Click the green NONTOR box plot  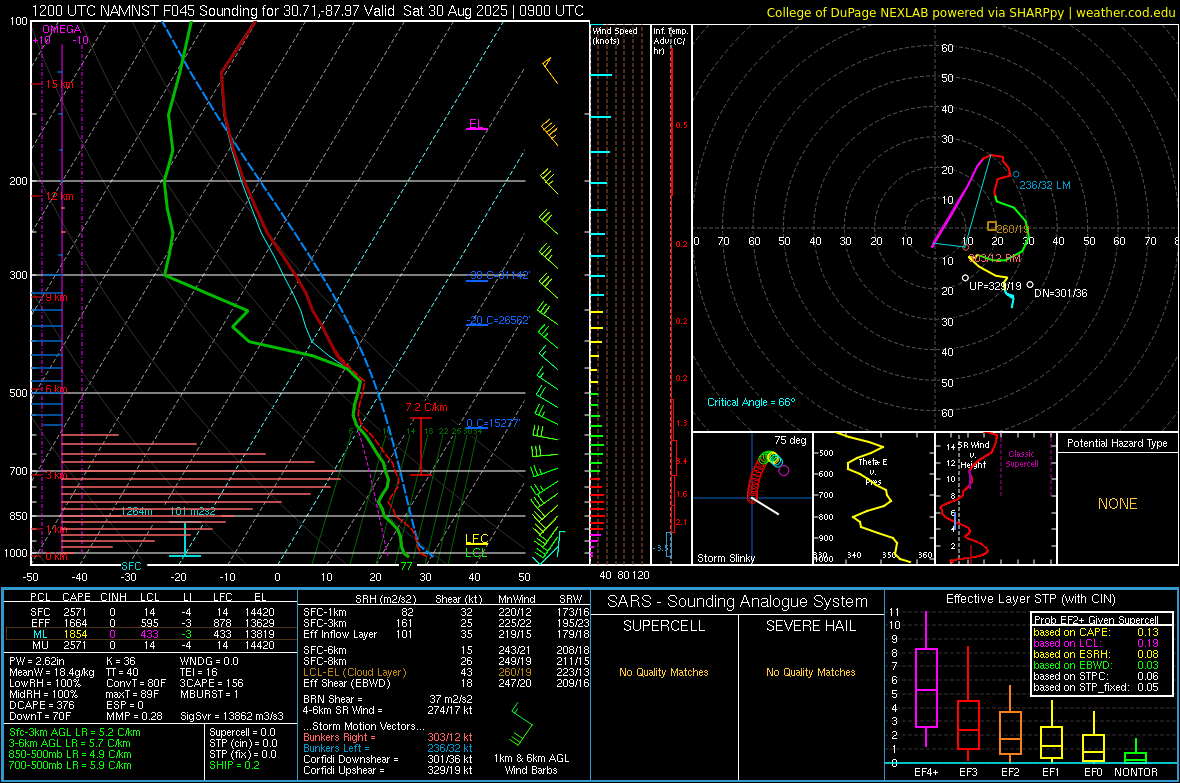pyautogui.click(x=1135, y=752)
